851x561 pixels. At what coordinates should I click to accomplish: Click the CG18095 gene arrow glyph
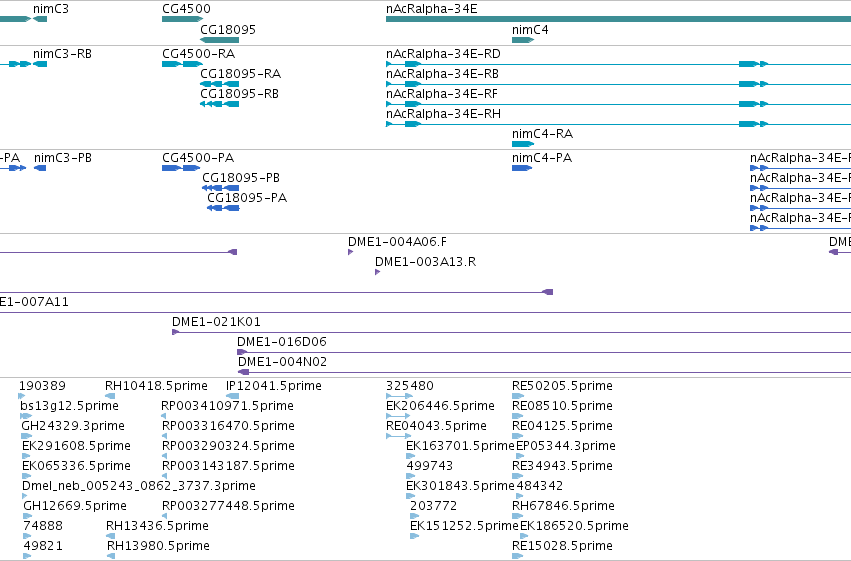click(219, 40)
